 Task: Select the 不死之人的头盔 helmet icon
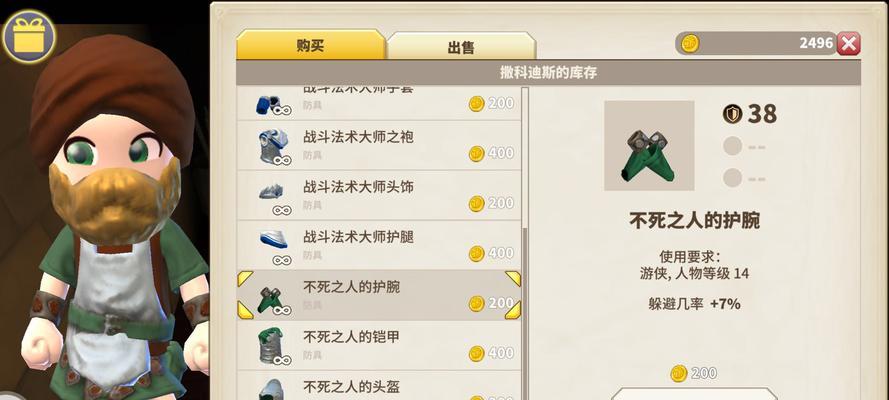[x=272, y=390]
